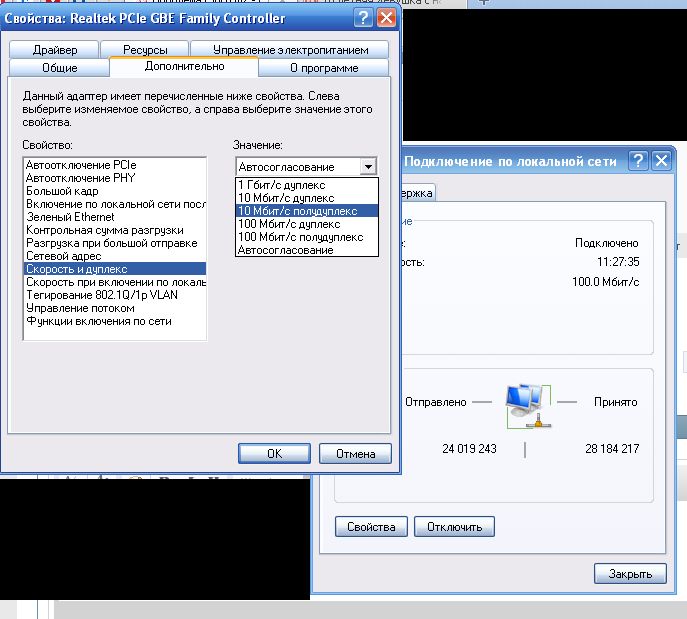Select Контрольная сумма разгрузки property
The image size is (687, 619).
pyautogui.click(x=115, y=230)
